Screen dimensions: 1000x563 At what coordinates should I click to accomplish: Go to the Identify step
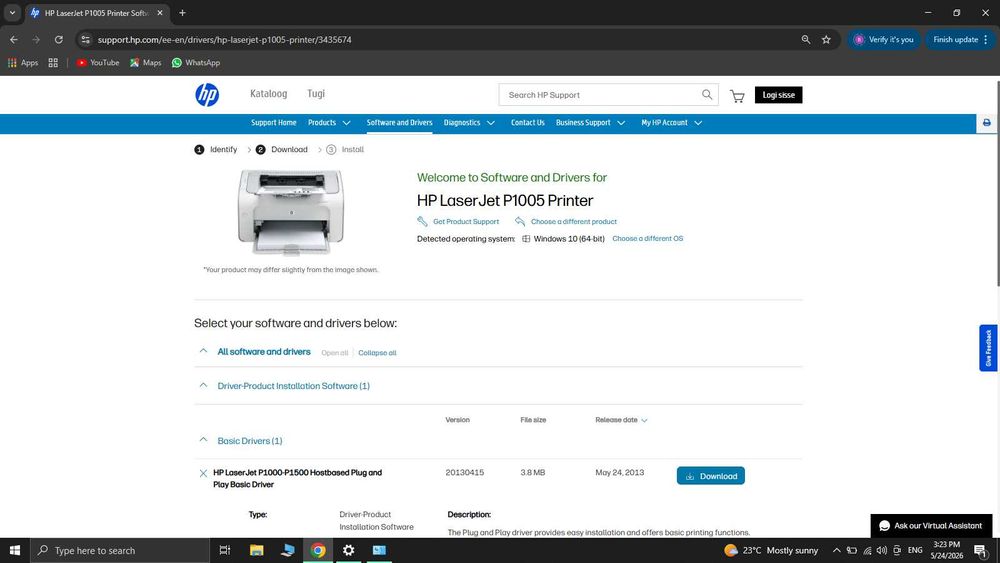[x=216, y=149]
